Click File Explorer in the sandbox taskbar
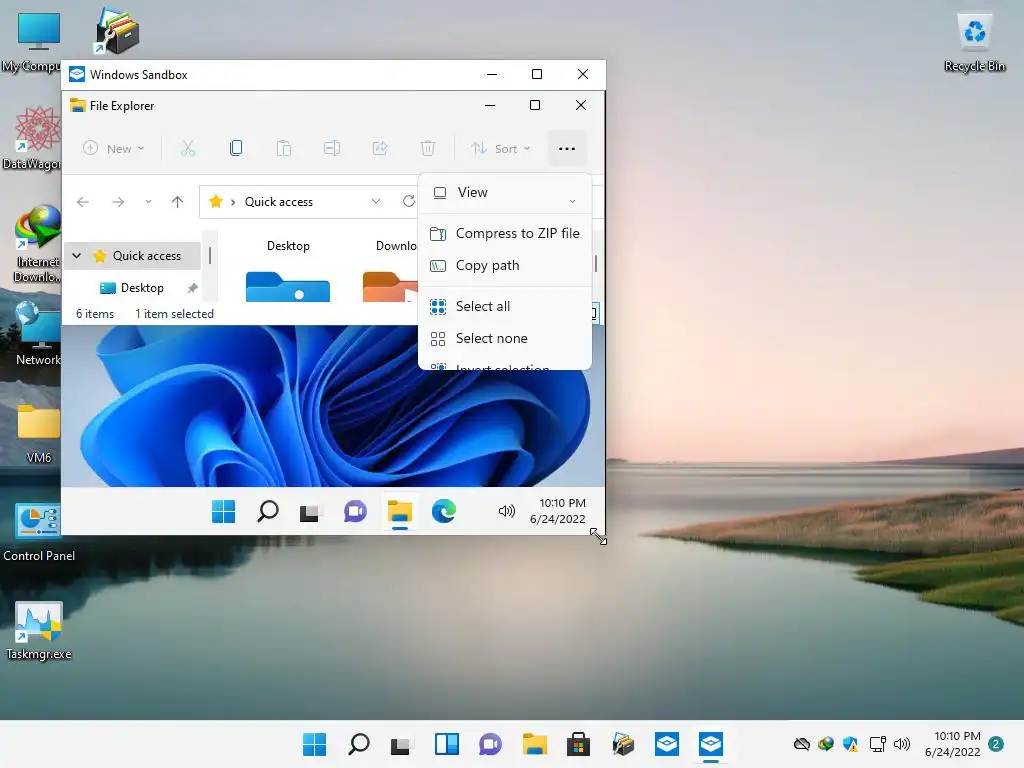 pyautogui.click(x=400, y=512)
